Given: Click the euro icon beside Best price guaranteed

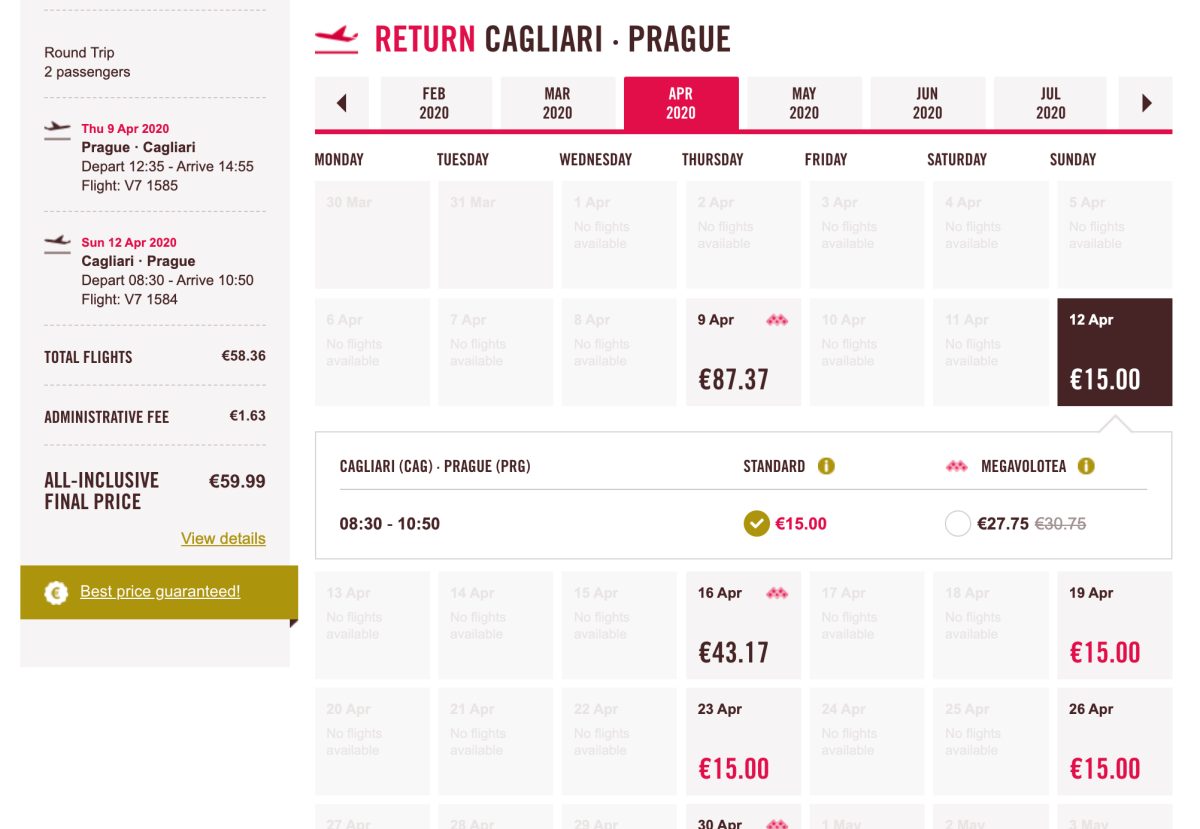Looking at the screenshot, I should (56, 592).
